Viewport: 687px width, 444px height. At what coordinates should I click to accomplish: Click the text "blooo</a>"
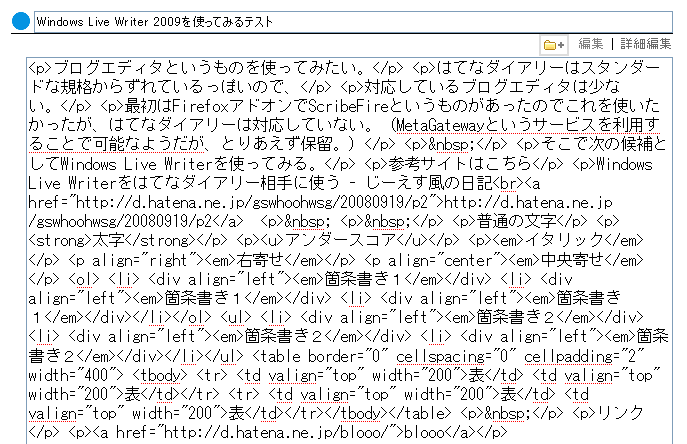point(439,433)
